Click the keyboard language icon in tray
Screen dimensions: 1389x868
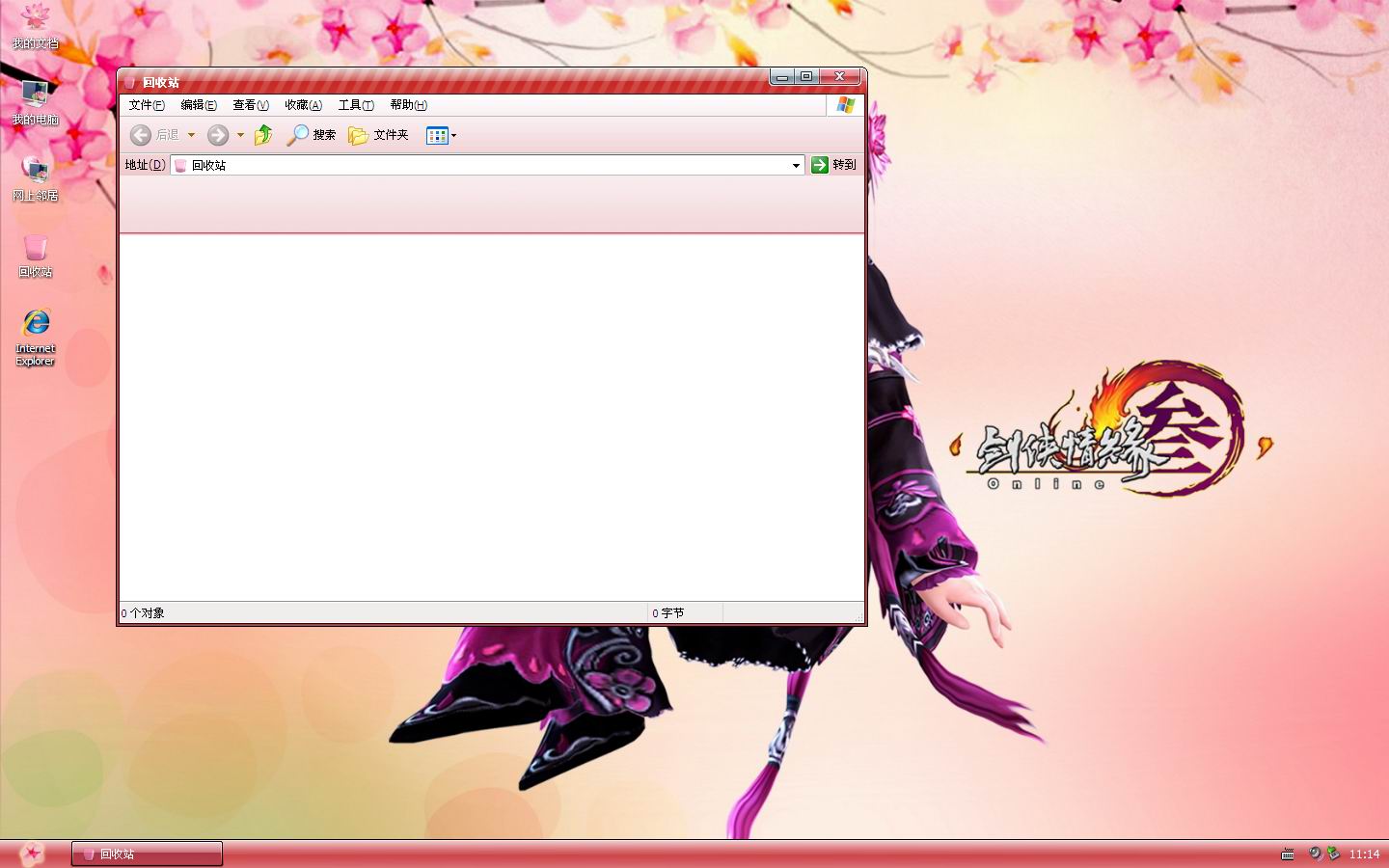point(1288,854)
